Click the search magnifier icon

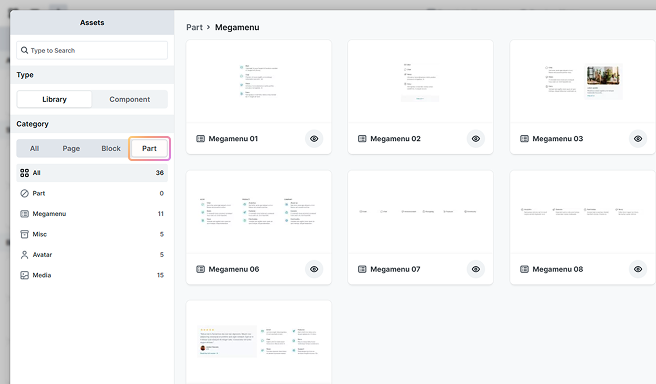(24, 50)
